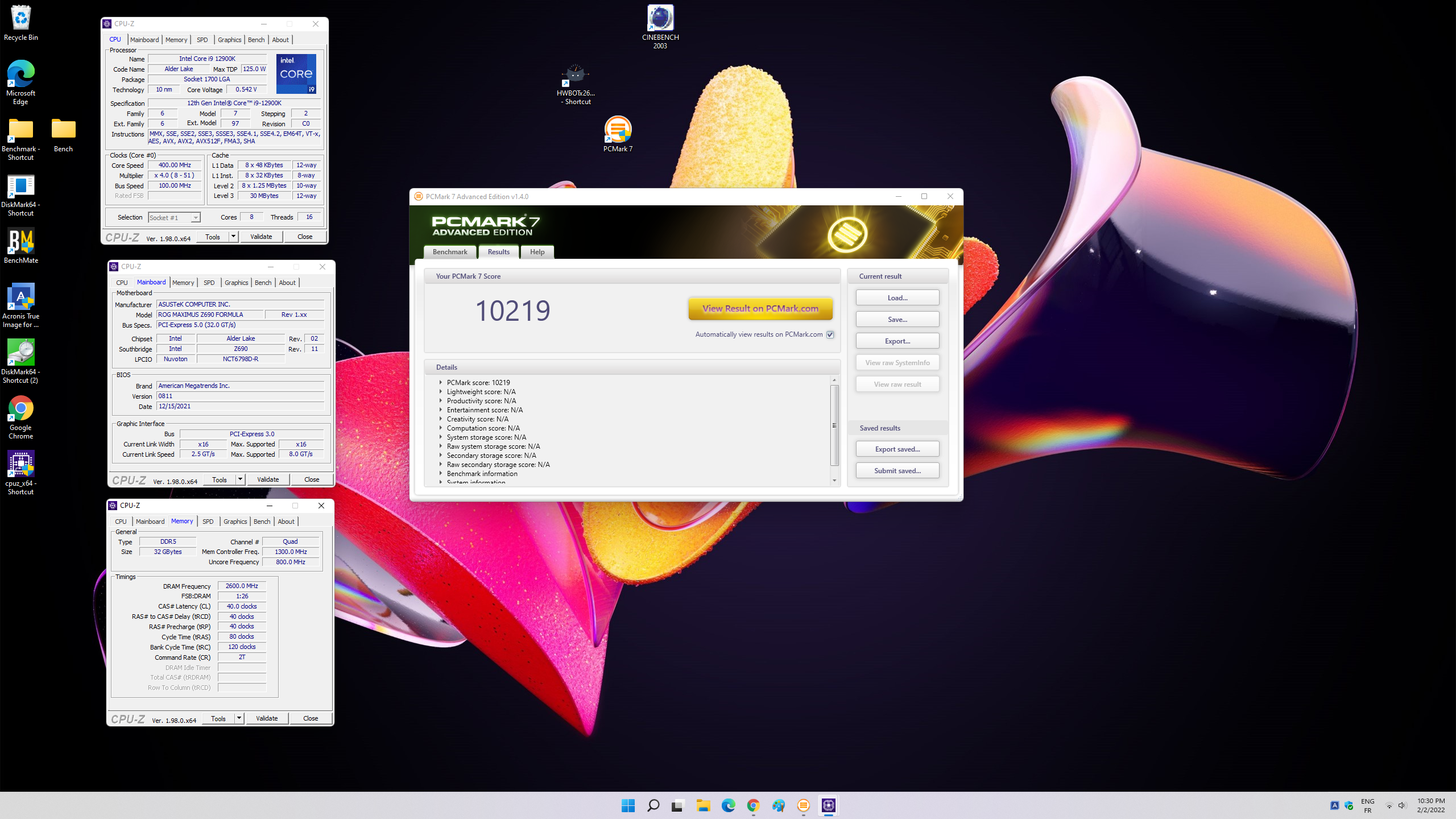Click the Load... button in PCMark
The height and width of the screenshot is (819, 1456).
tap(897, 298)
